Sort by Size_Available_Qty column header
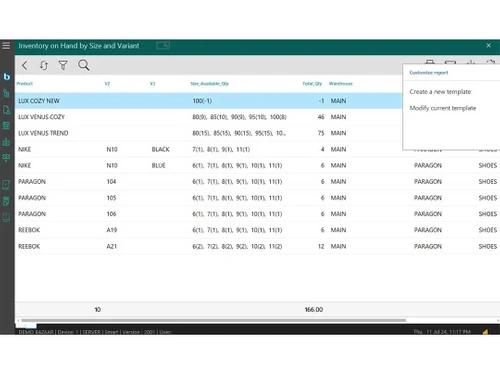Screen dimensions: 500x375 [x=209, y=84]
